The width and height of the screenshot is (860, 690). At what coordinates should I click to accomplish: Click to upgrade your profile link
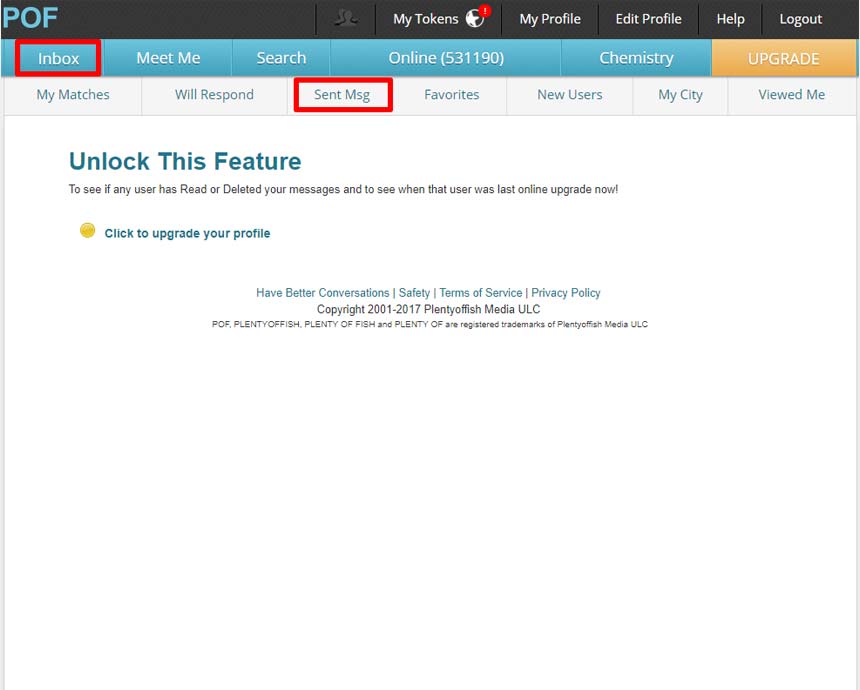point(187,234)
